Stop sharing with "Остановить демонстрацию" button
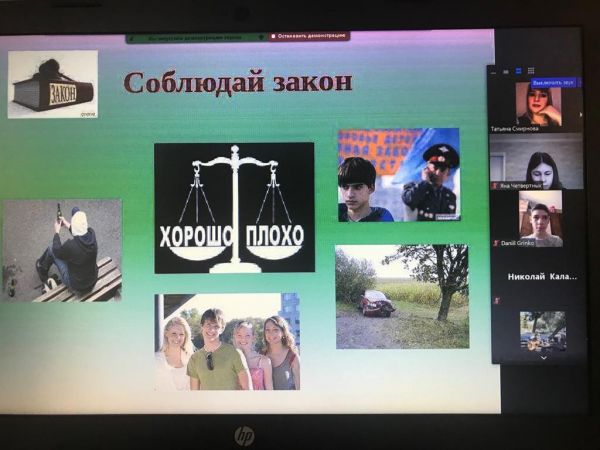 point(310,37)
